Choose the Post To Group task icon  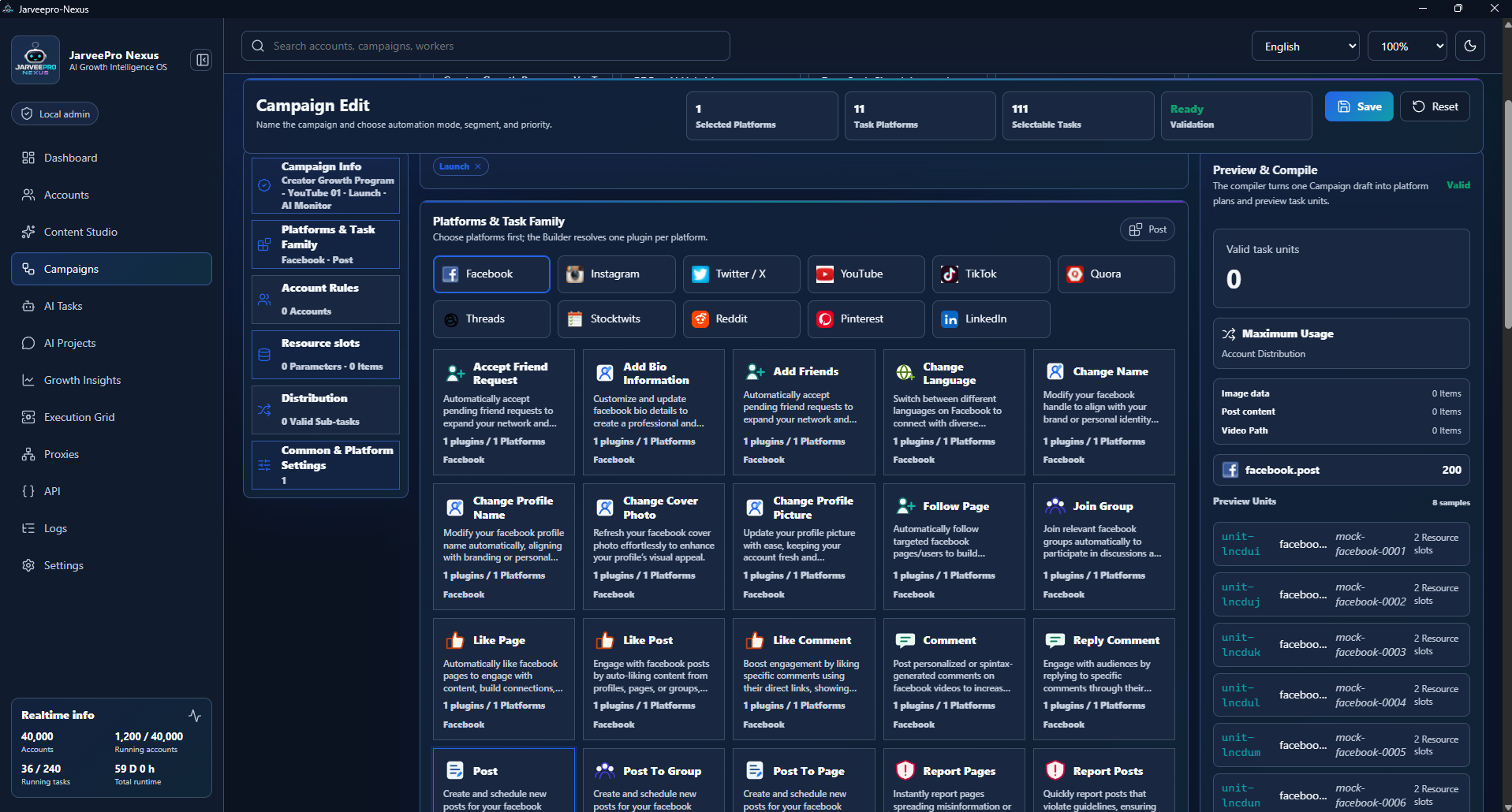[605, 771]
